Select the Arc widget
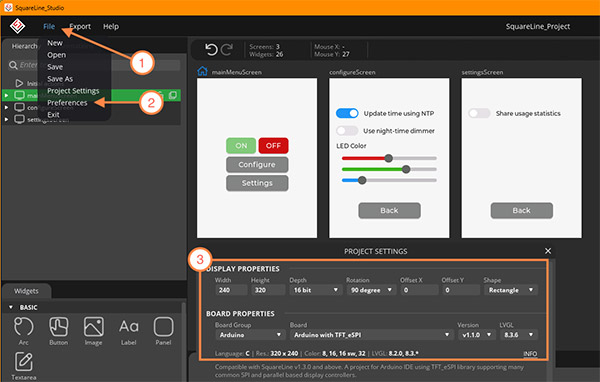This screenshot has width=600, height=382. [23, 331]
